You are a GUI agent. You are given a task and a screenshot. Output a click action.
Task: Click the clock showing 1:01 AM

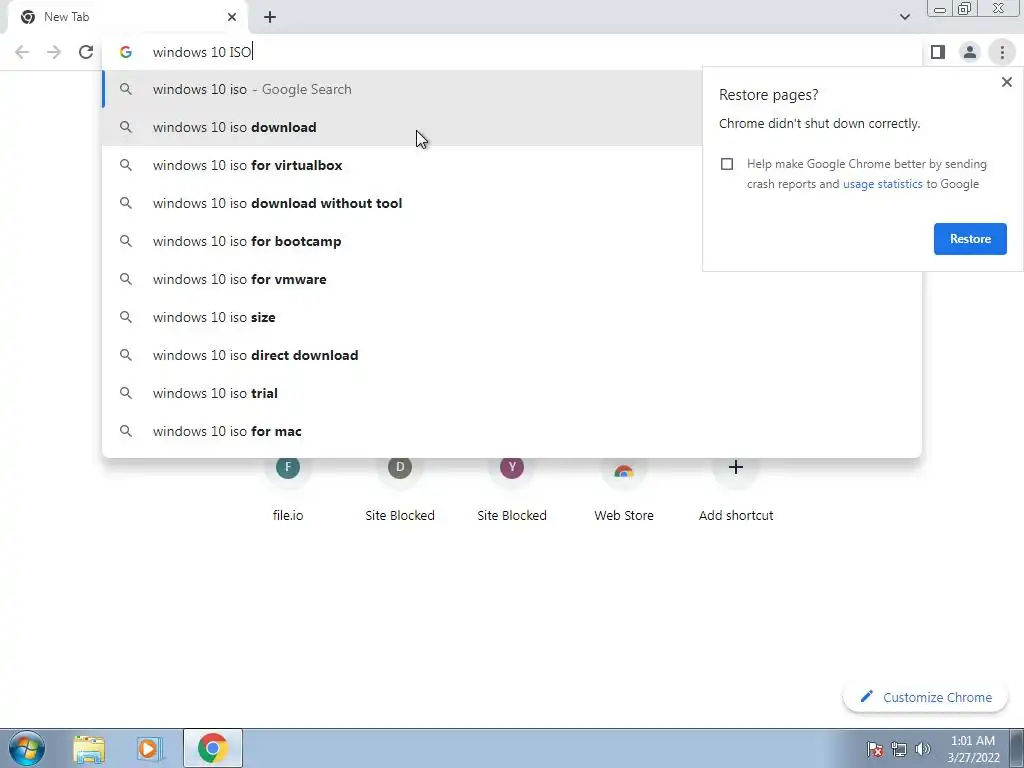973,749
